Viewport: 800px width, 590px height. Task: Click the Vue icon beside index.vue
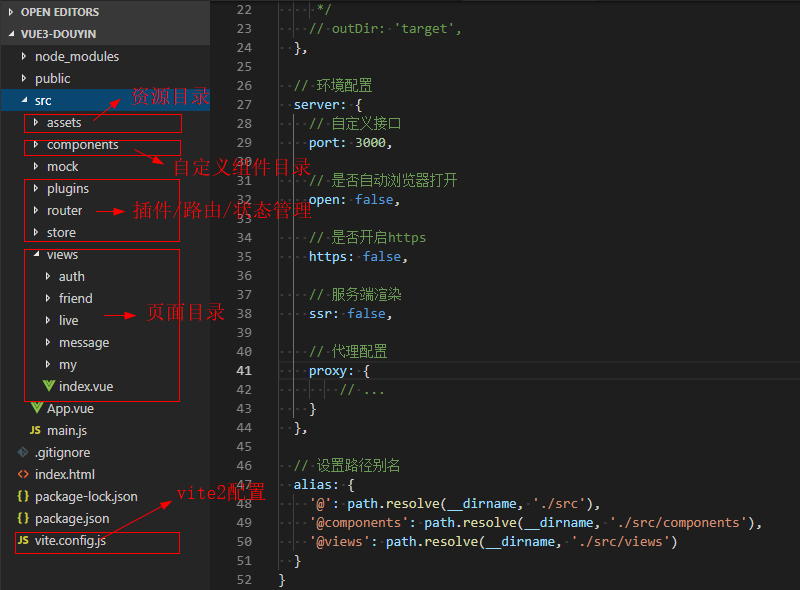49,386
